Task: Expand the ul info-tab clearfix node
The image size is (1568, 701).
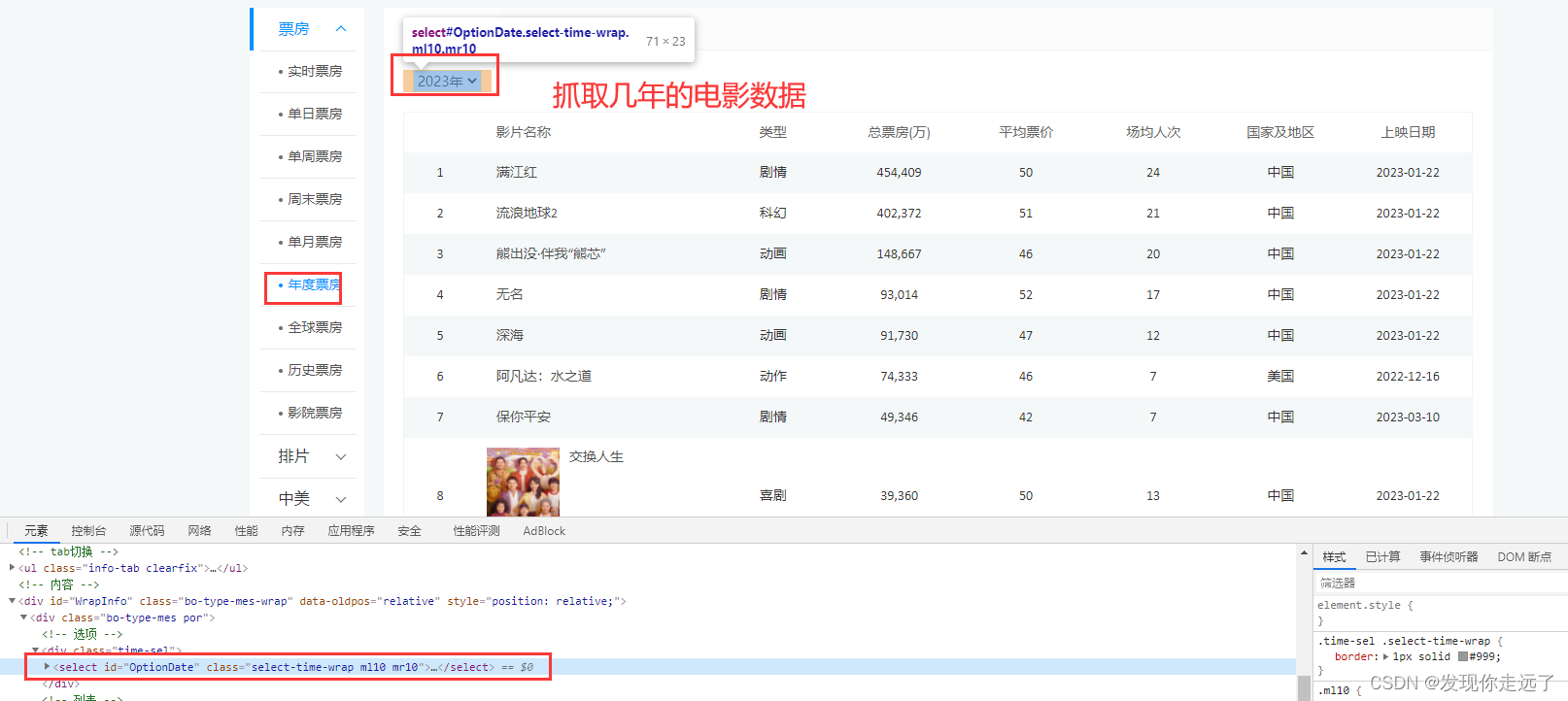Action: pos(13,568)
